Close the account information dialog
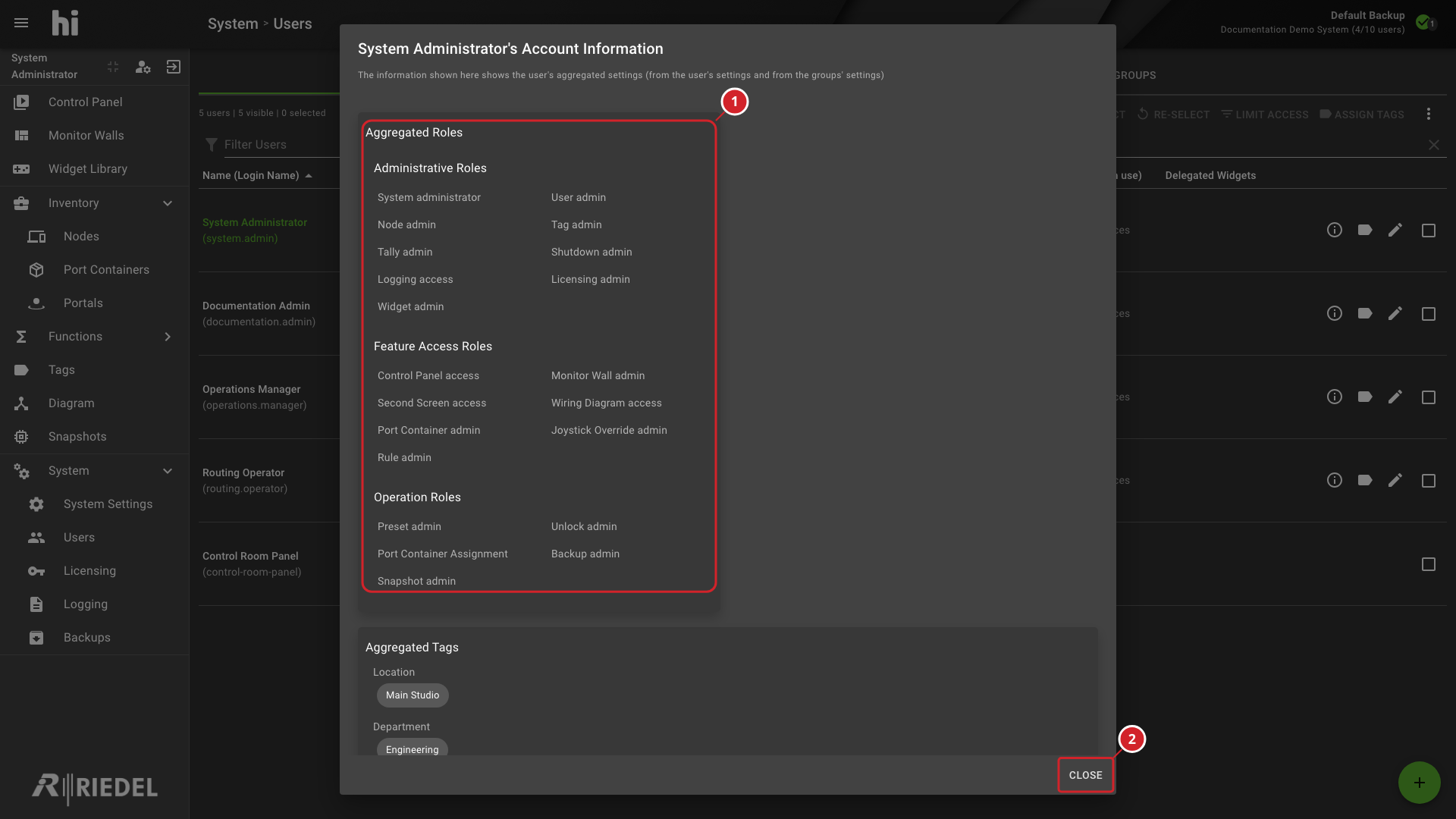Image resolution: width=1456 pixels, height=819 pixels. 1085,775
